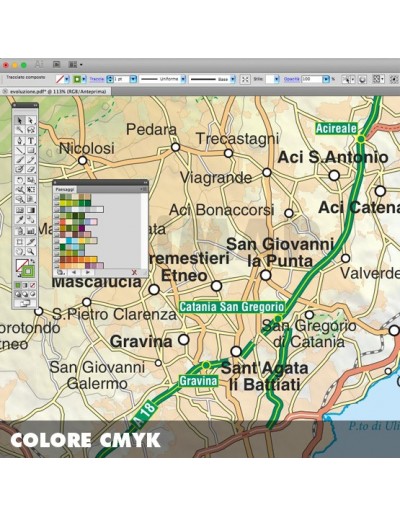Switch to Draw Behind mode
This screenshot has height=517, width=400.
(x=25, y=294)
